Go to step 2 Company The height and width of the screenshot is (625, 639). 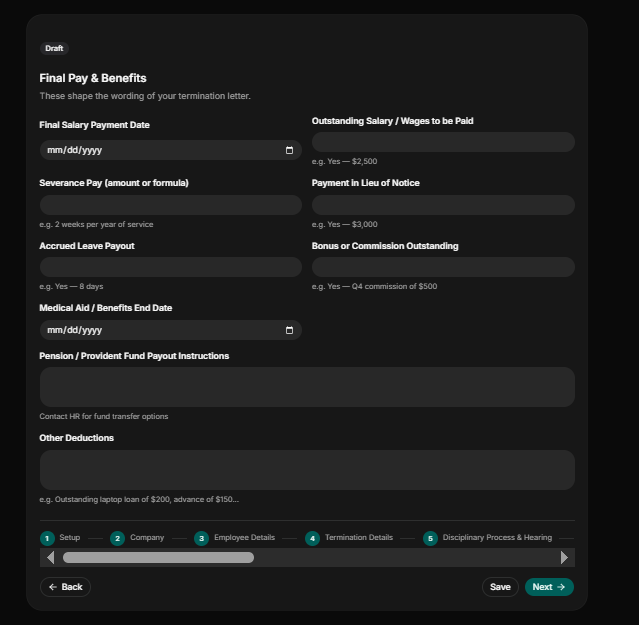click(x=137, y=538)
